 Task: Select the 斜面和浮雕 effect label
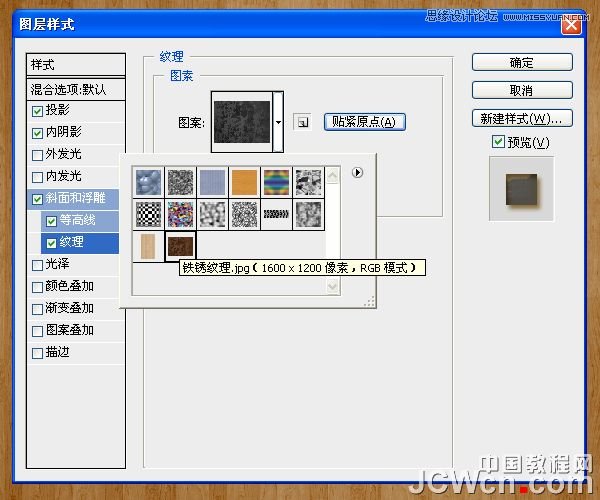coord(75,198)
